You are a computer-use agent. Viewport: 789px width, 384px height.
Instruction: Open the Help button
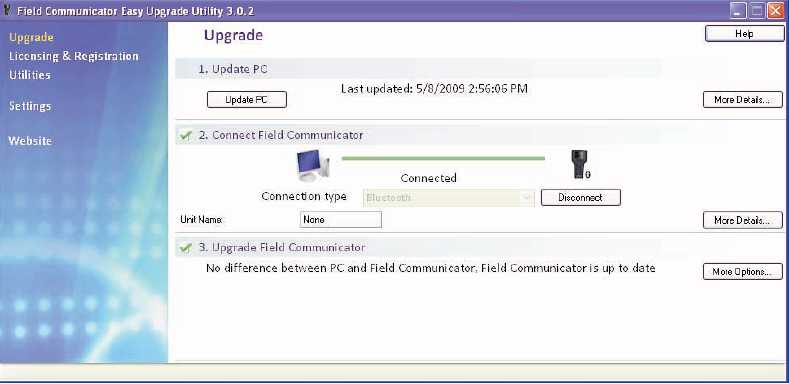[744, 34]
